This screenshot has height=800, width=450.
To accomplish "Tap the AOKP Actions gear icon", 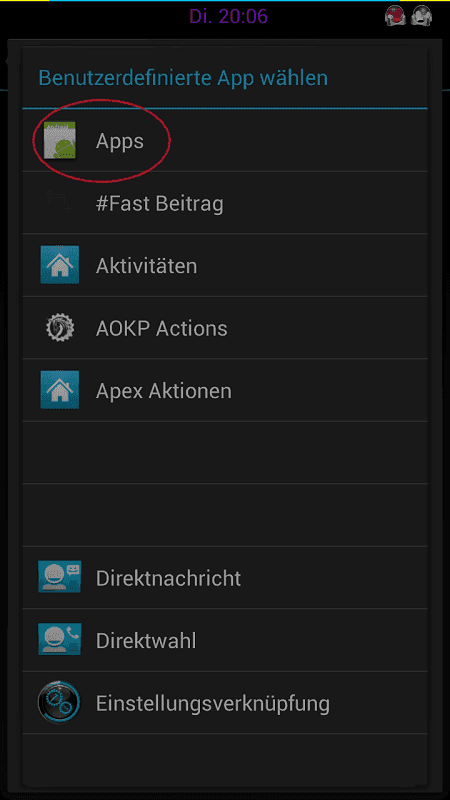I will click(x=60, y=328).
